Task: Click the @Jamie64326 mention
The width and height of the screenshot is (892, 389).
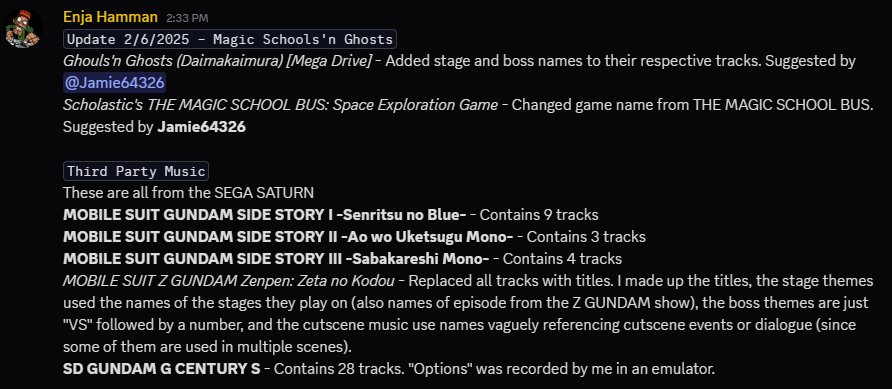Action: [x=114, y=83]
